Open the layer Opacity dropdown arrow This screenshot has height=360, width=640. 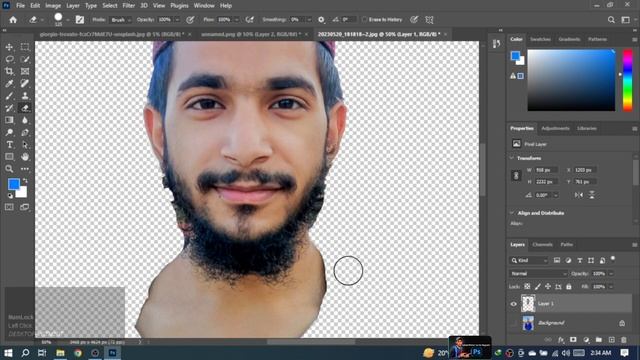[611, 273]
